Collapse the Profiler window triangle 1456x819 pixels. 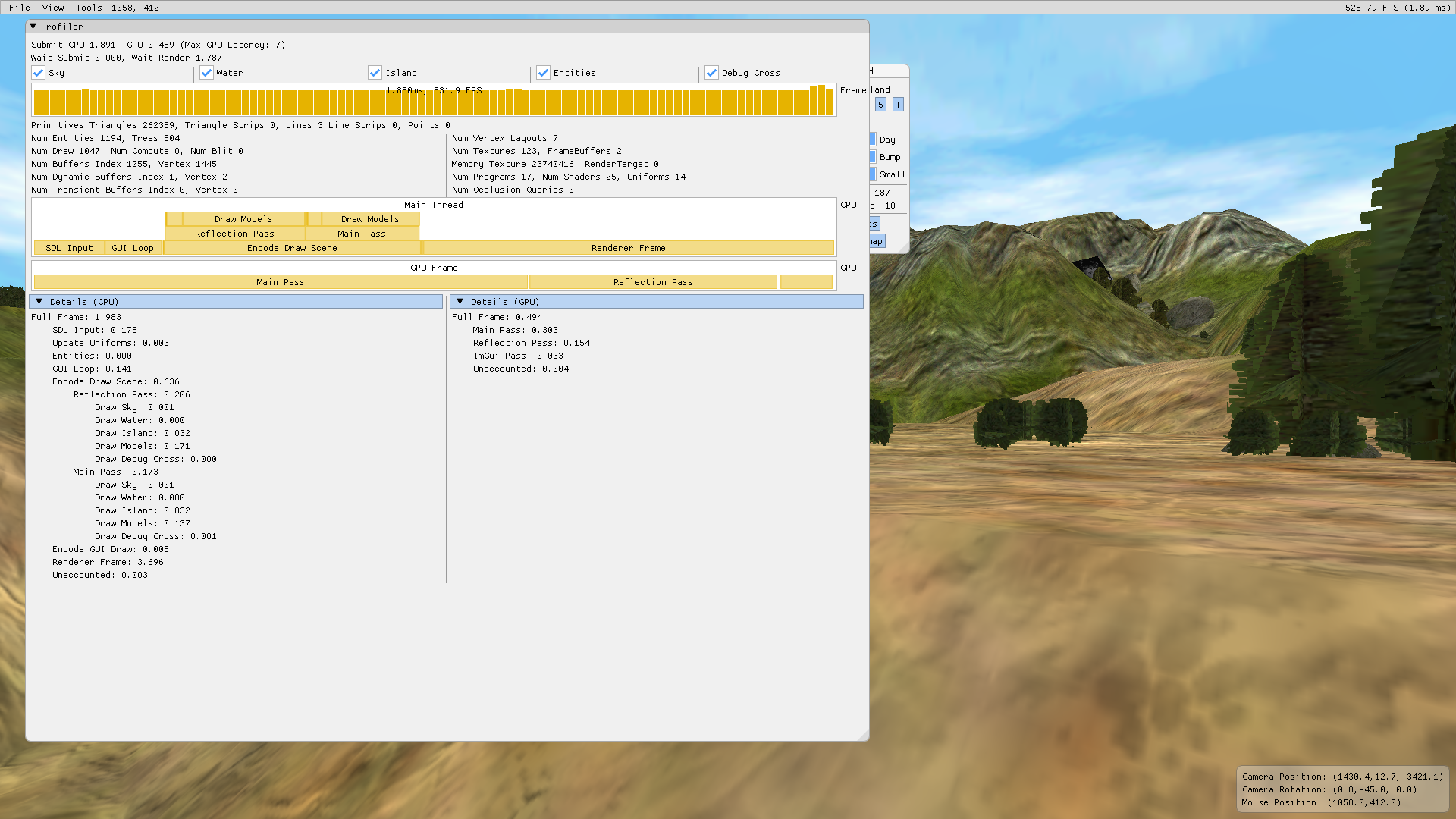coord(33,27)
